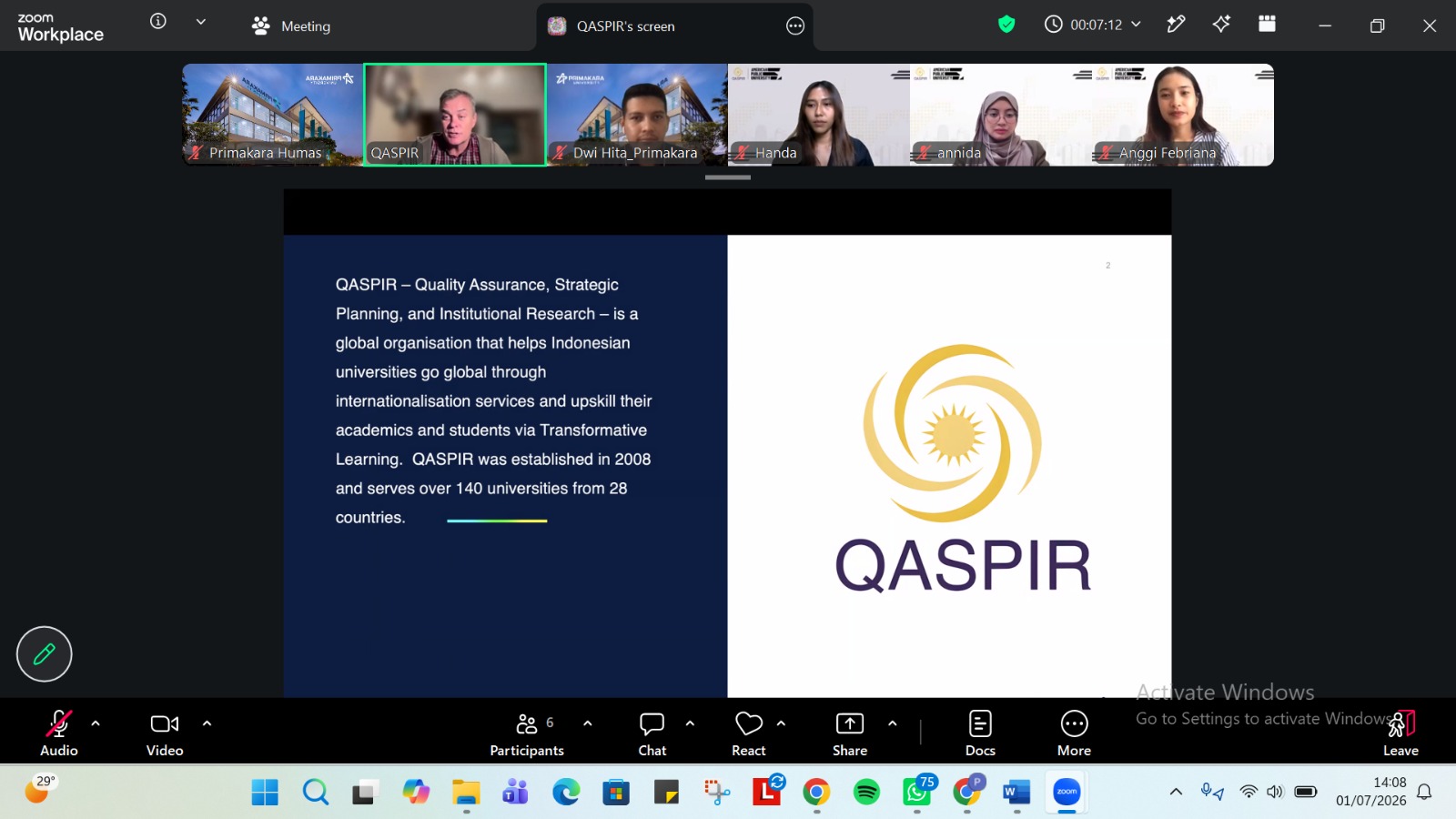The width and height of the screenshot is (1456, 819).
Task: Expand video options chevron next to Video
Action: 207,723
